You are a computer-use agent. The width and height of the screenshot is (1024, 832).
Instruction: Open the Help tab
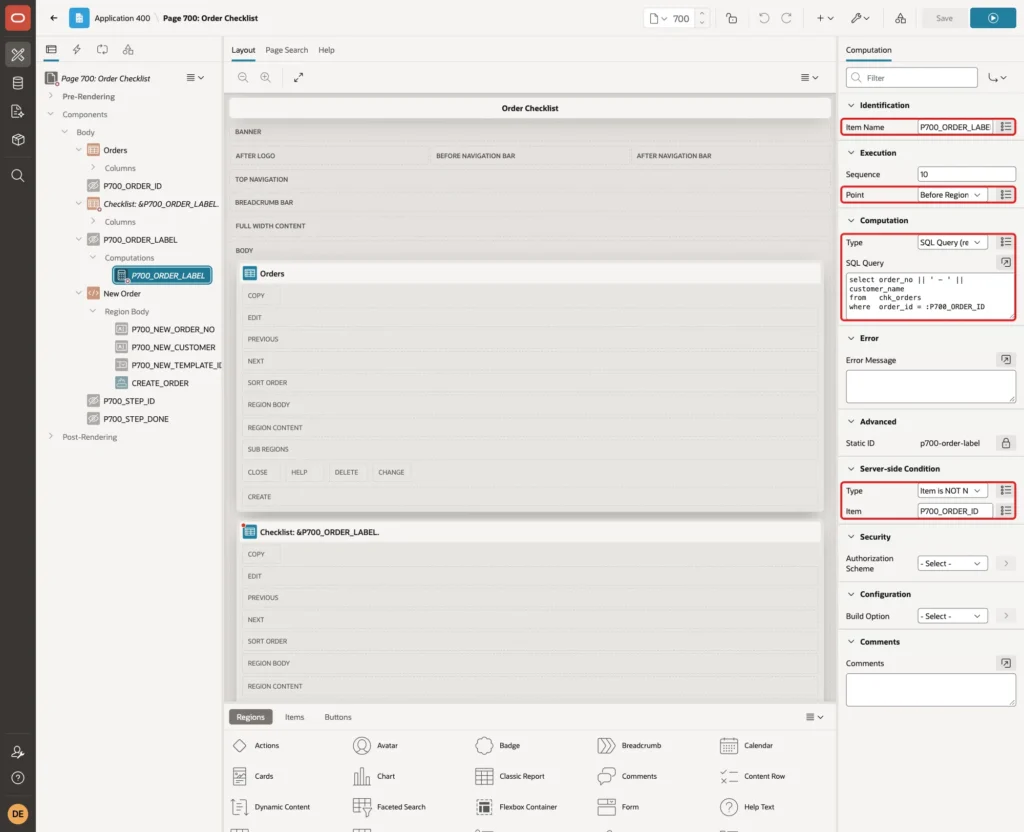326,50
